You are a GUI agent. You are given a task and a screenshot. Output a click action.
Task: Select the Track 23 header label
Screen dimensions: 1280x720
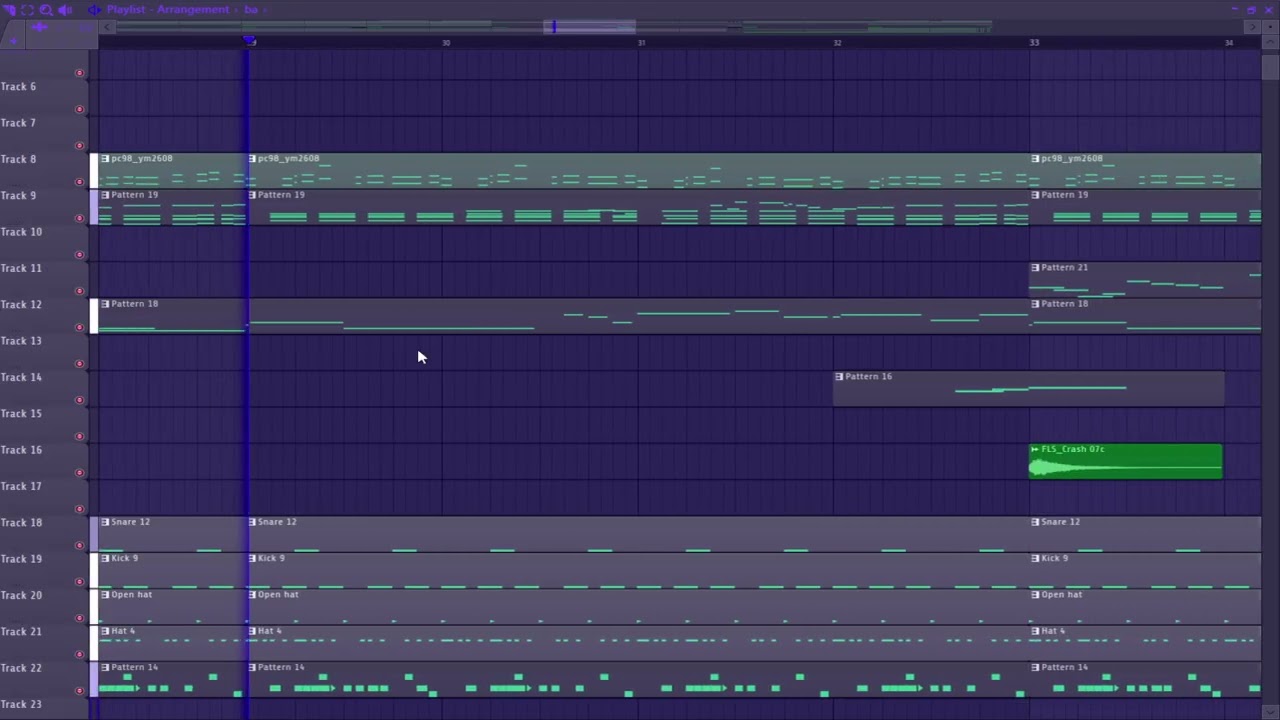point(21,704)
